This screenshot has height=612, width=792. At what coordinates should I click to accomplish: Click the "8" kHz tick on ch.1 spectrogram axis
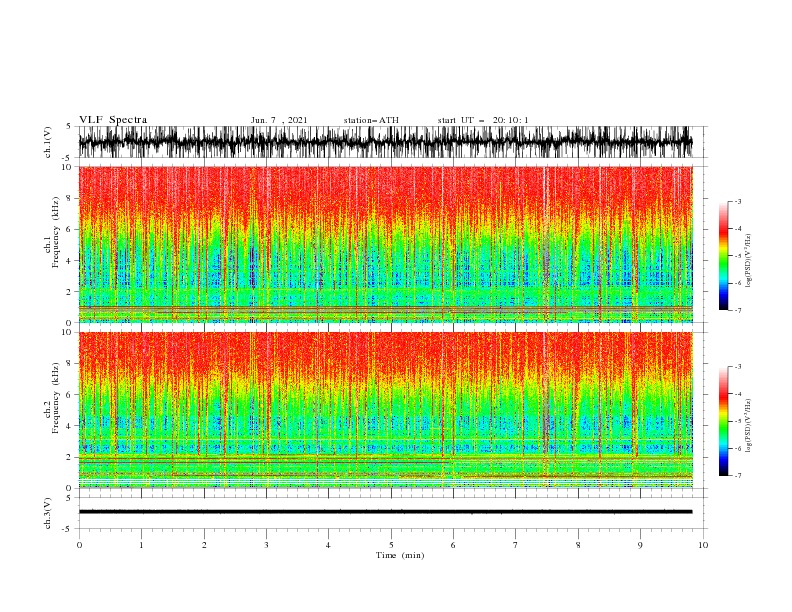coord(70,198)
